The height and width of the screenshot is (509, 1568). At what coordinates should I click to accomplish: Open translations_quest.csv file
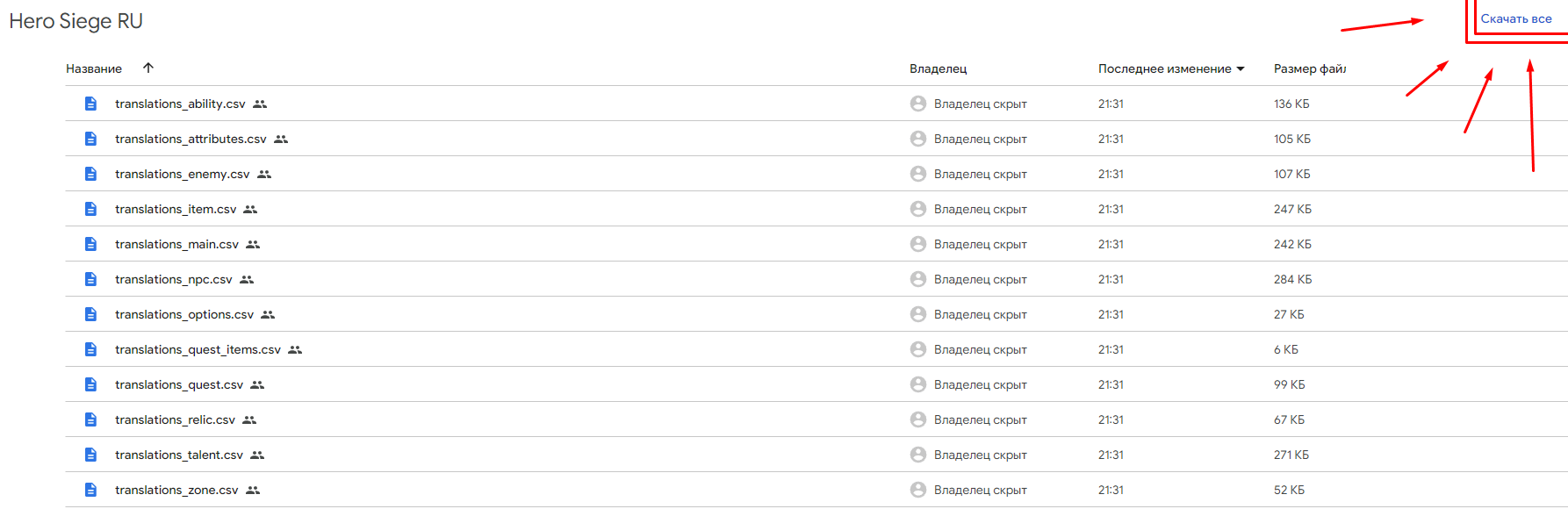(179, 384)
